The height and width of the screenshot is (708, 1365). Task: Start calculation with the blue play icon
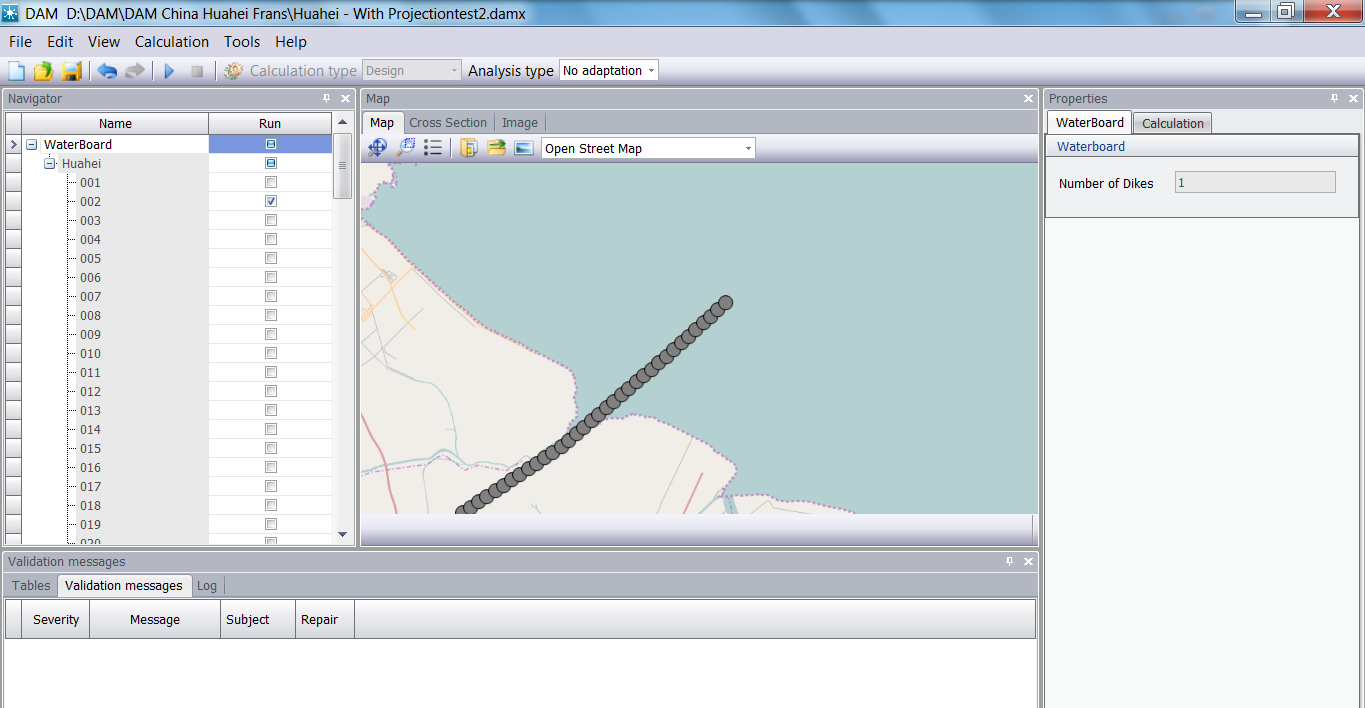tap(169, 71)
